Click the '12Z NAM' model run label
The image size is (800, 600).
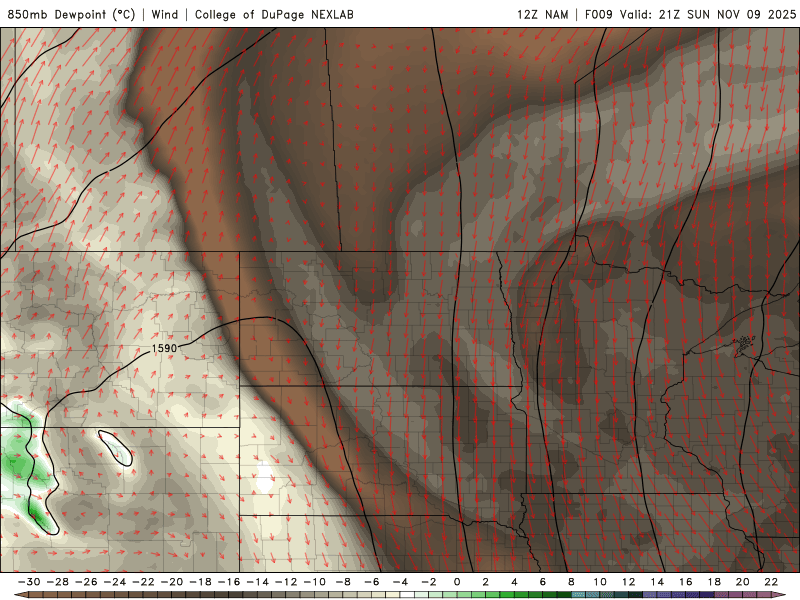542,14
